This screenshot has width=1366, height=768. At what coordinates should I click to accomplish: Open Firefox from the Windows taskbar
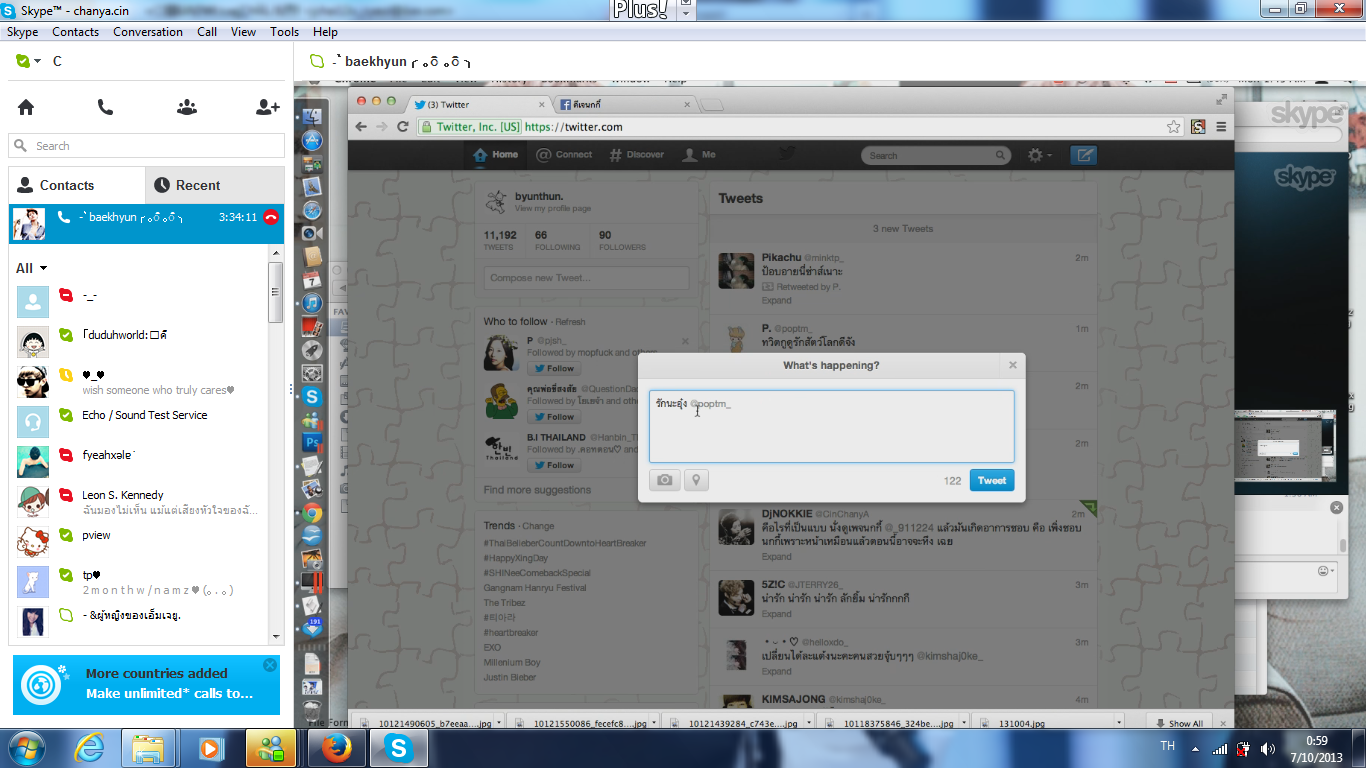point(335,748)
